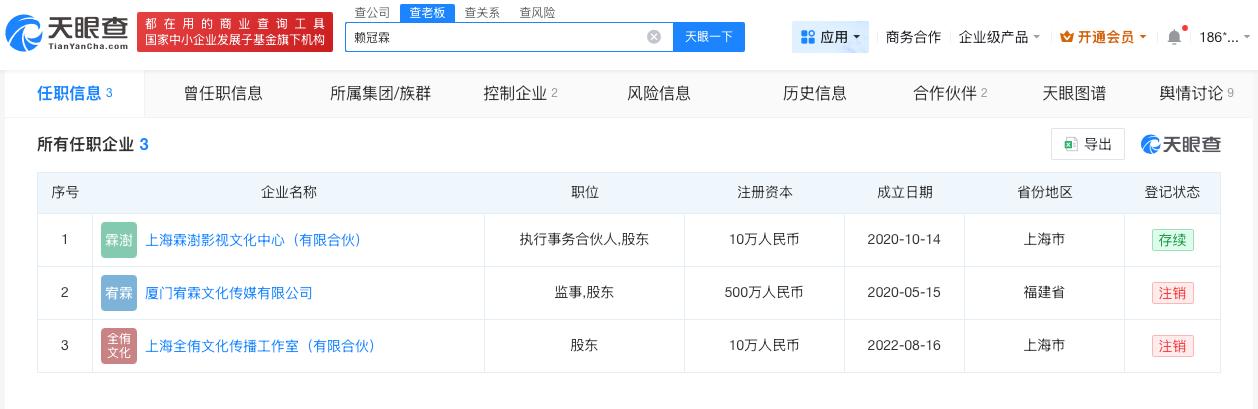
Task: Open 厦门宥霖文化传媒有限公司 company link
Action: (229, 293)
